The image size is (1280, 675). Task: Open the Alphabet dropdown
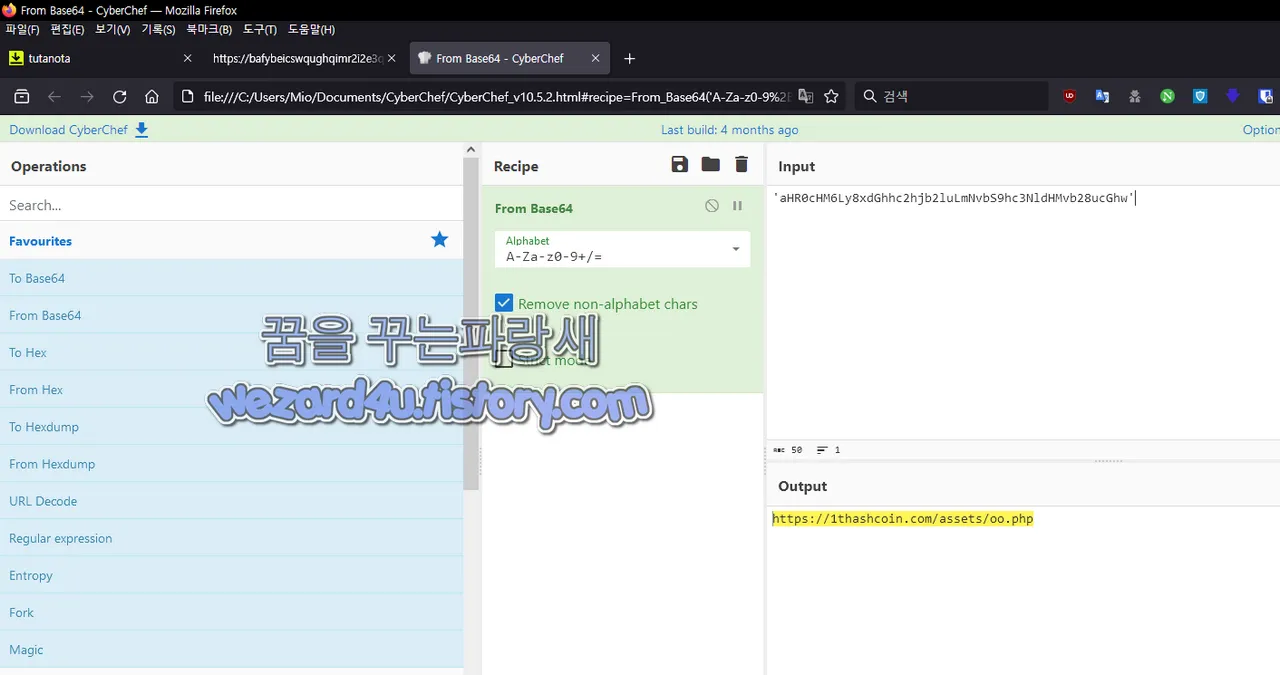coord(622,249)
